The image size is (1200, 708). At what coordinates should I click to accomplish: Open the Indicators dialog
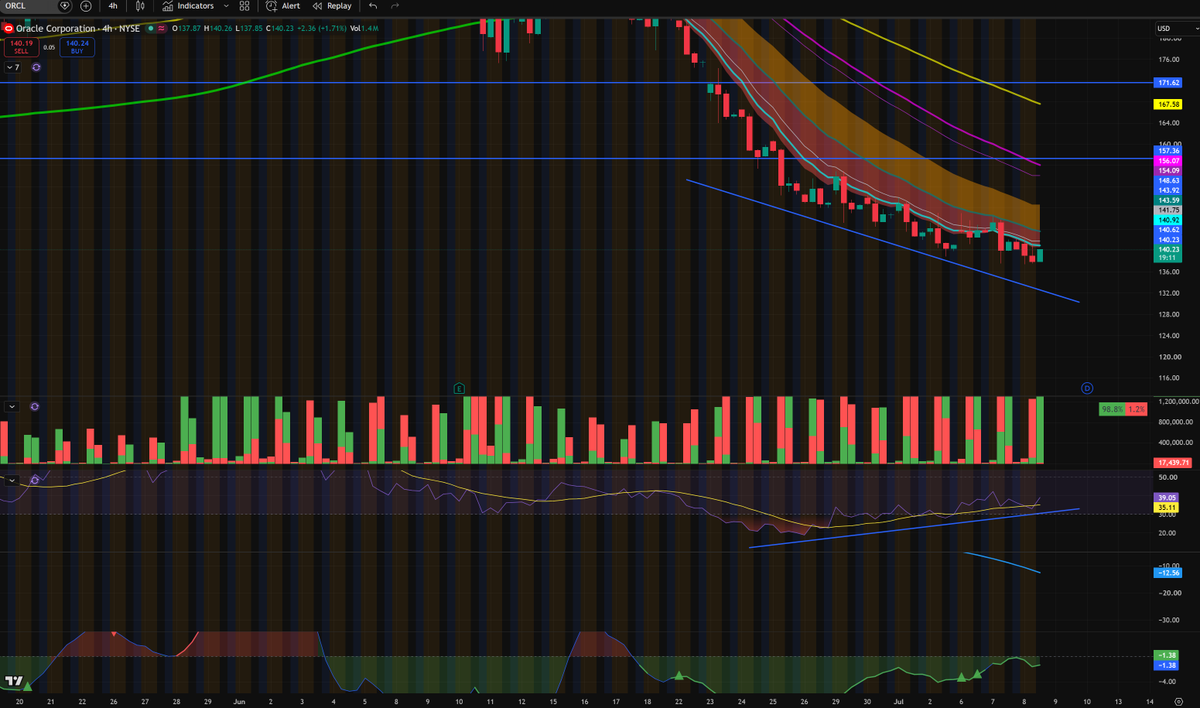pos(188,6)
